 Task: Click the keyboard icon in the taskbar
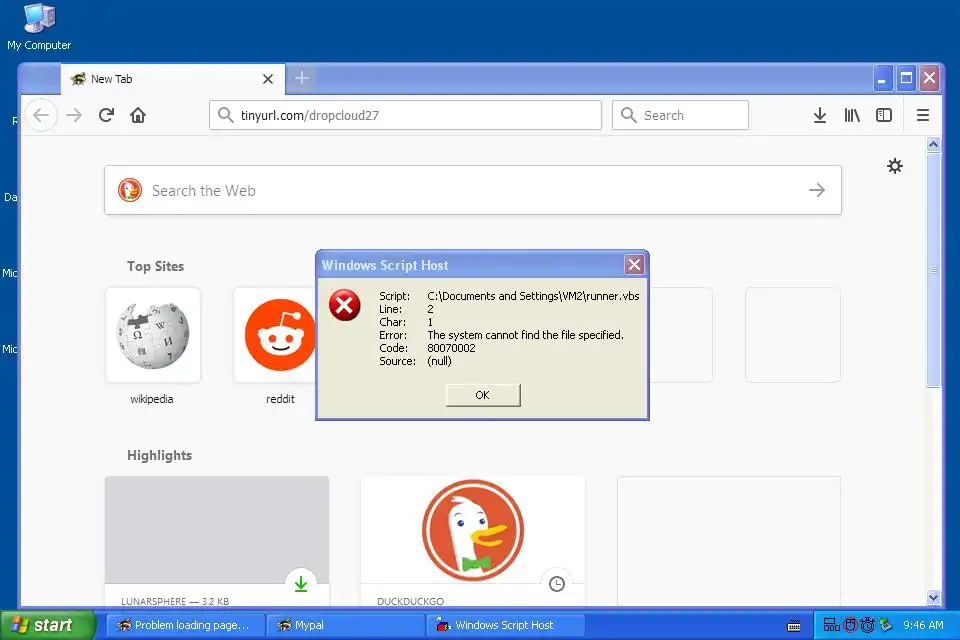click(793, 626)
